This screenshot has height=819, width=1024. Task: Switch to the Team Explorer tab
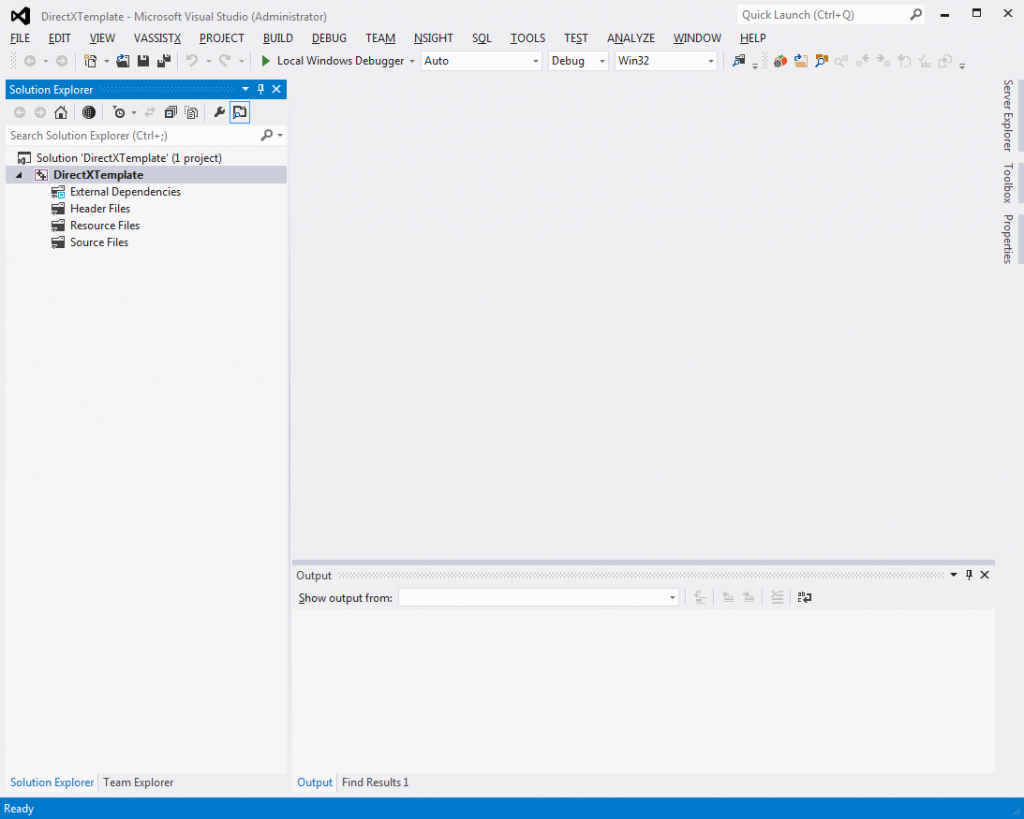138,782
